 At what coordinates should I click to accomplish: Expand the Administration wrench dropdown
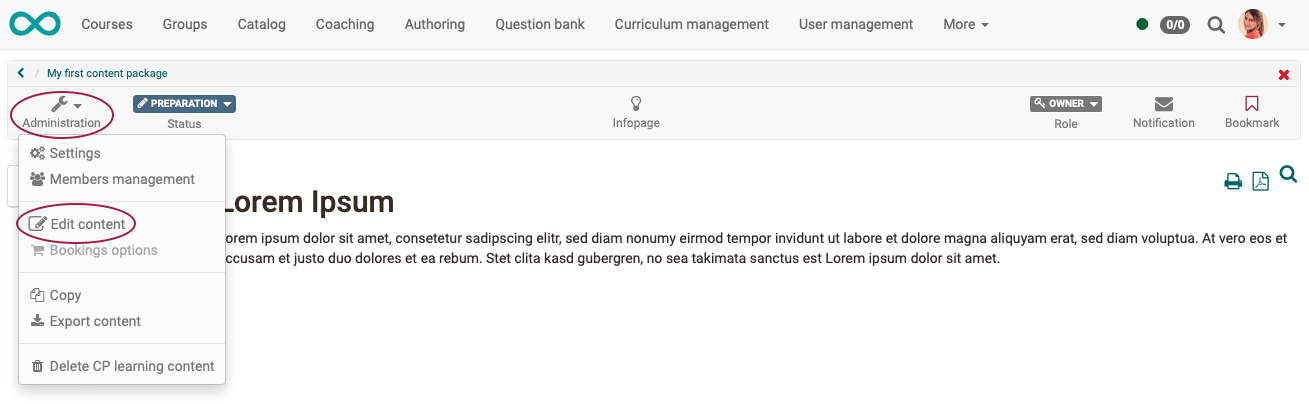coord(65,104)
